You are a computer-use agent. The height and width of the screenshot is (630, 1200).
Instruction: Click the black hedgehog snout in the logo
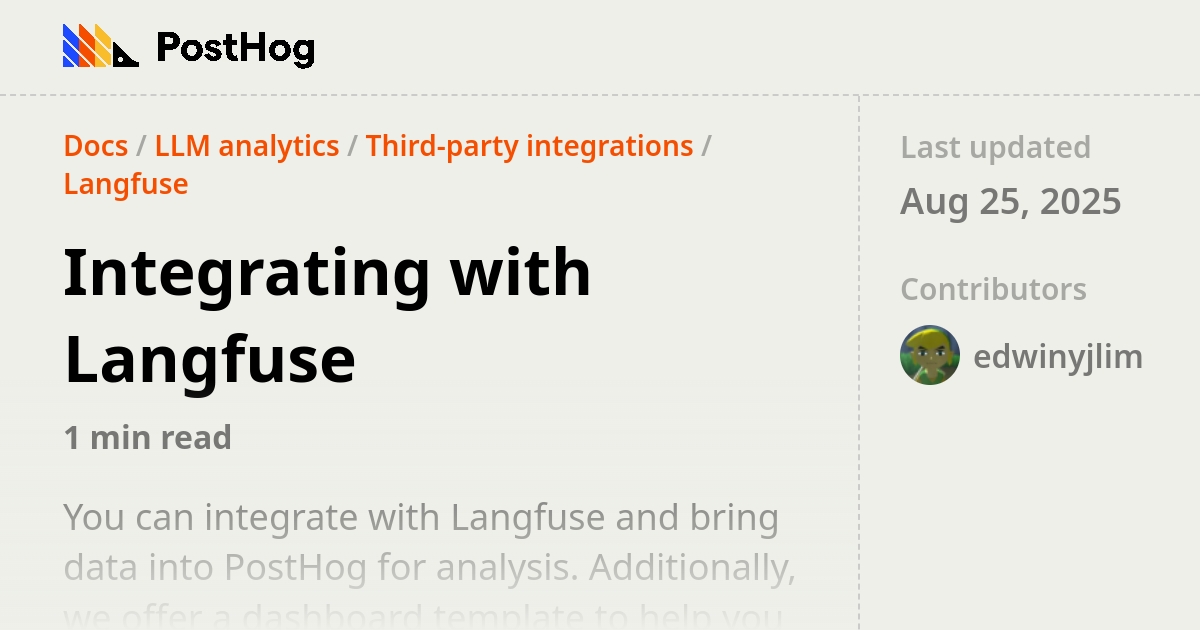tap(127, 55)
